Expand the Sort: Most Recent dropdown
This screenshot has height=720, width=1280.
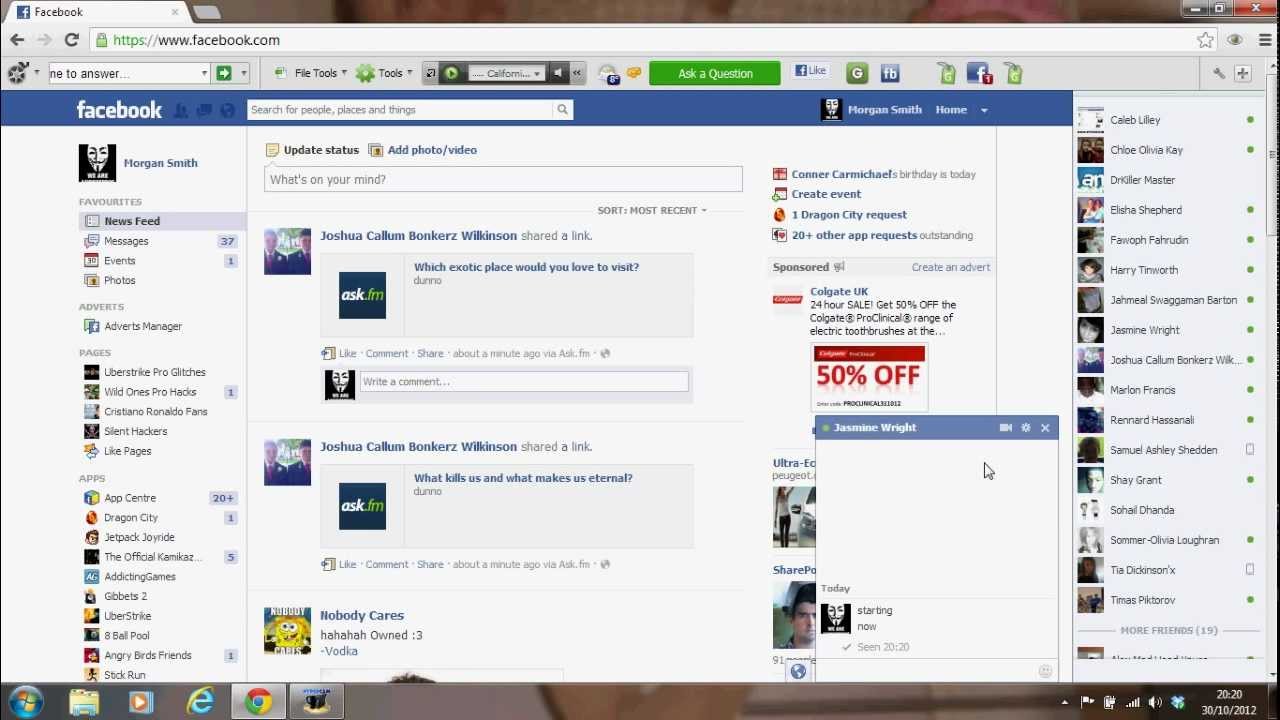coord(652,211)
